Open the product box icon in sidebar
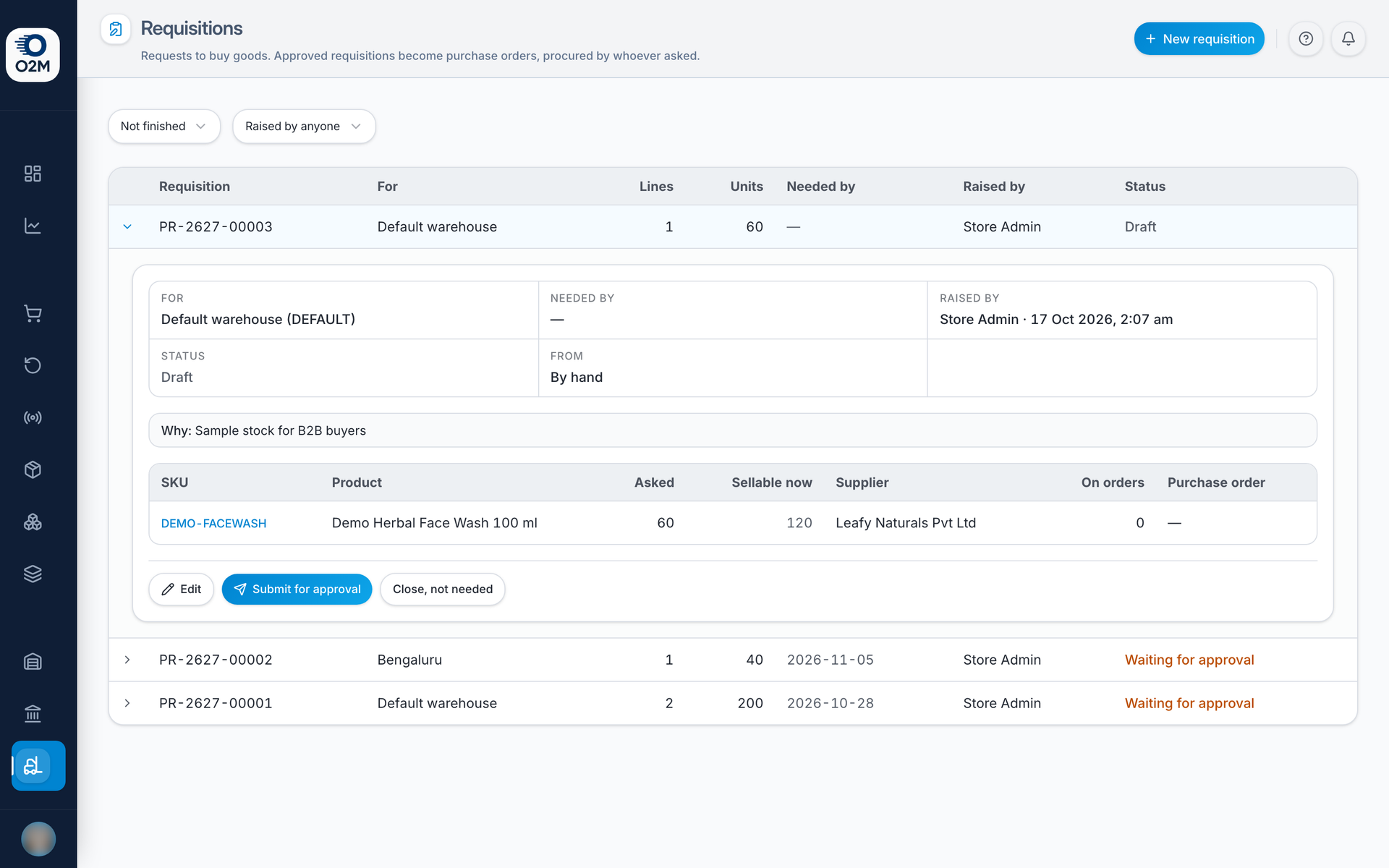1389x868 pixels. [x=33, y=469]
